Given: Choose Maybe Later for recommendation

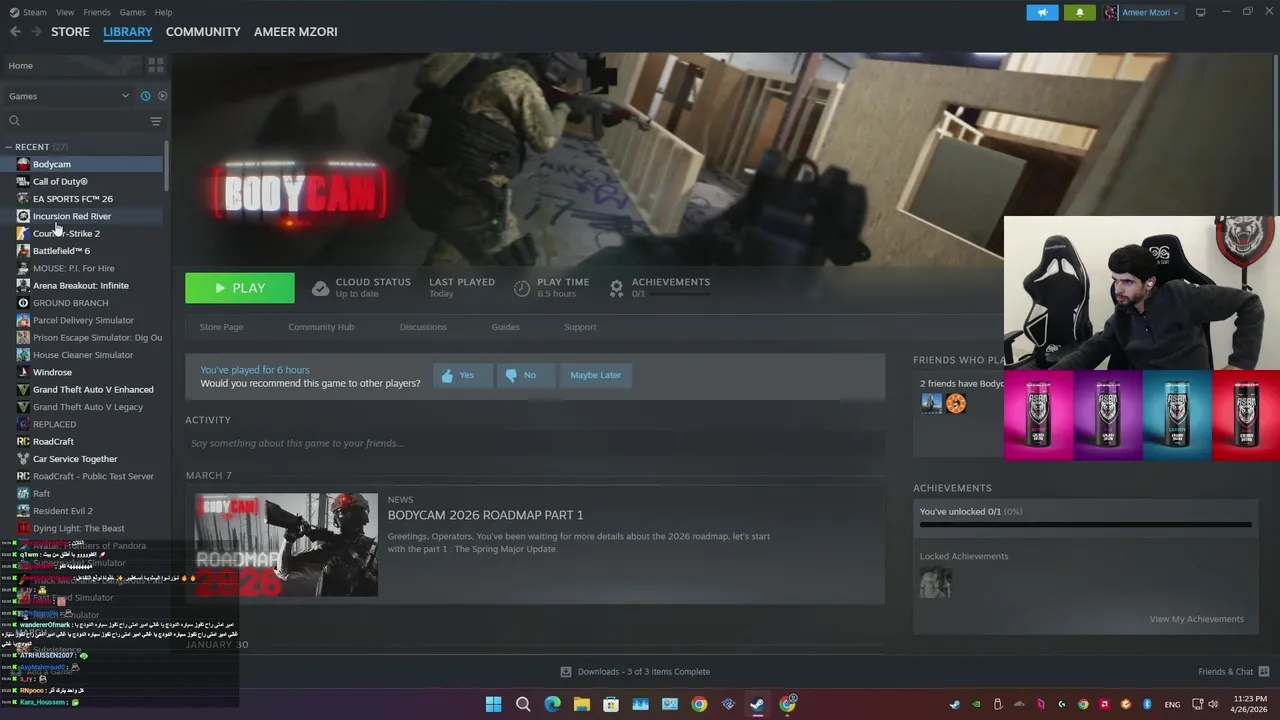Looking at the screenshot, I should point(596,375).
